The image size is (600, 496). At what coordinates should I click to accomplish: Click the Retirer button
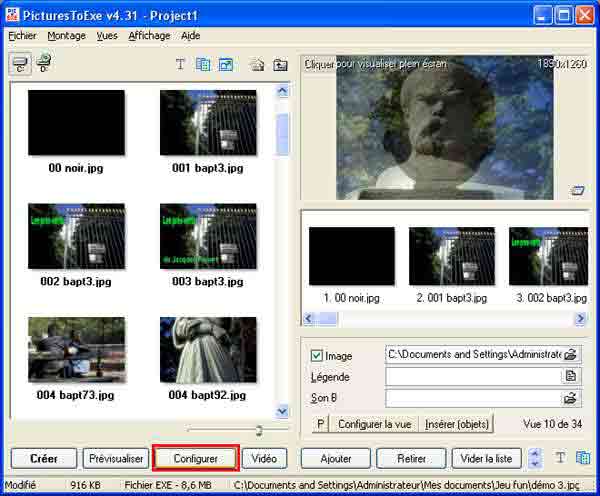[411, 458]
